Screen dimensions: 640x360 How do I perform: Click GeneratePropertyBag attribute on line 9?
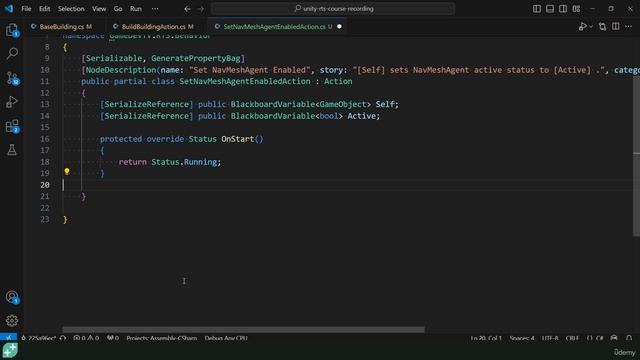196,58
